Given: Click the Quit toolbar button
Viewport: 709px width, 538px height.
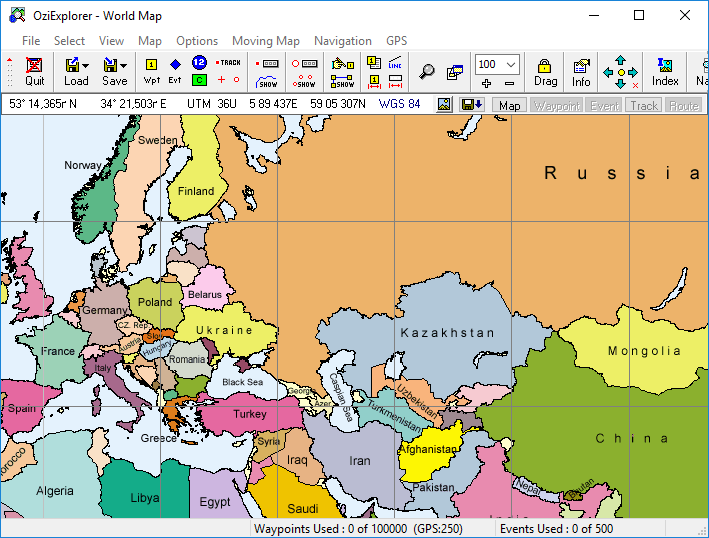Looking at the screenshot, I should click(34, 72).
